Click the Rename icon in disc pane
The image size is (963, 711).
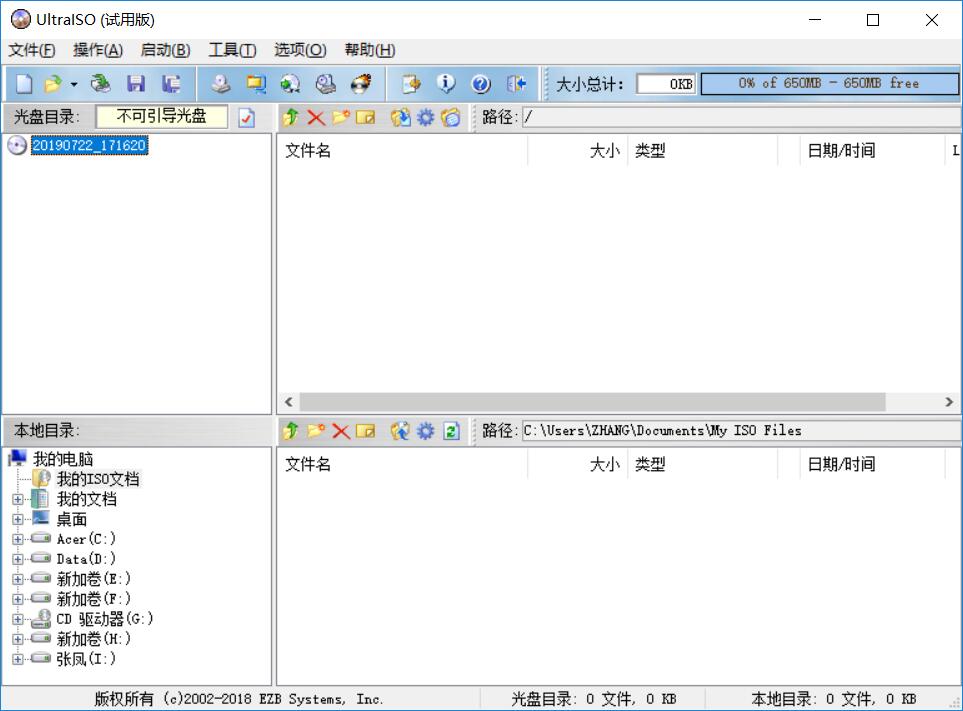click(365, 117)
